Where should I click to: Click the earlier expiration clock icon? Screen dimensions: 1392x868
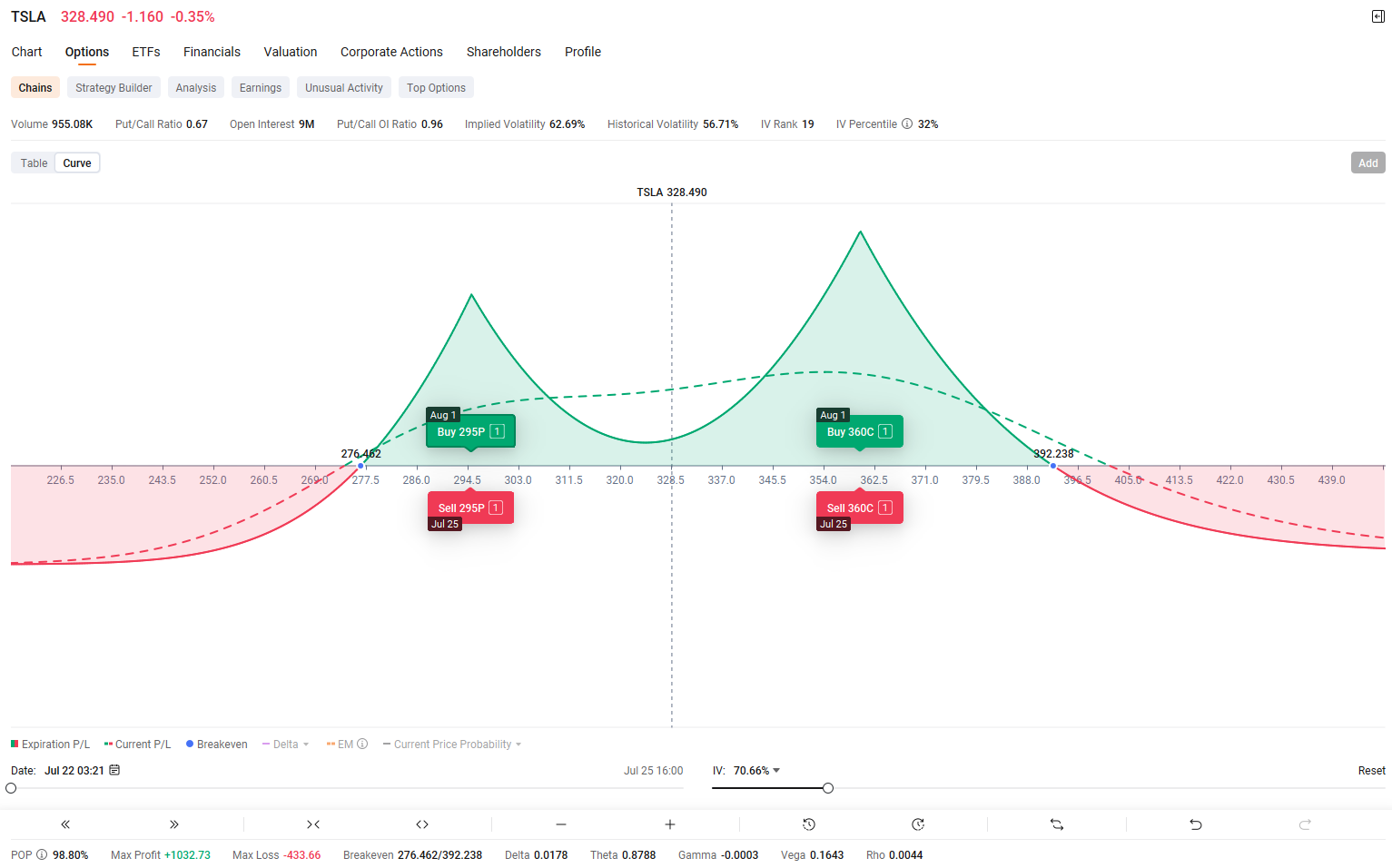tap(809, 824)
